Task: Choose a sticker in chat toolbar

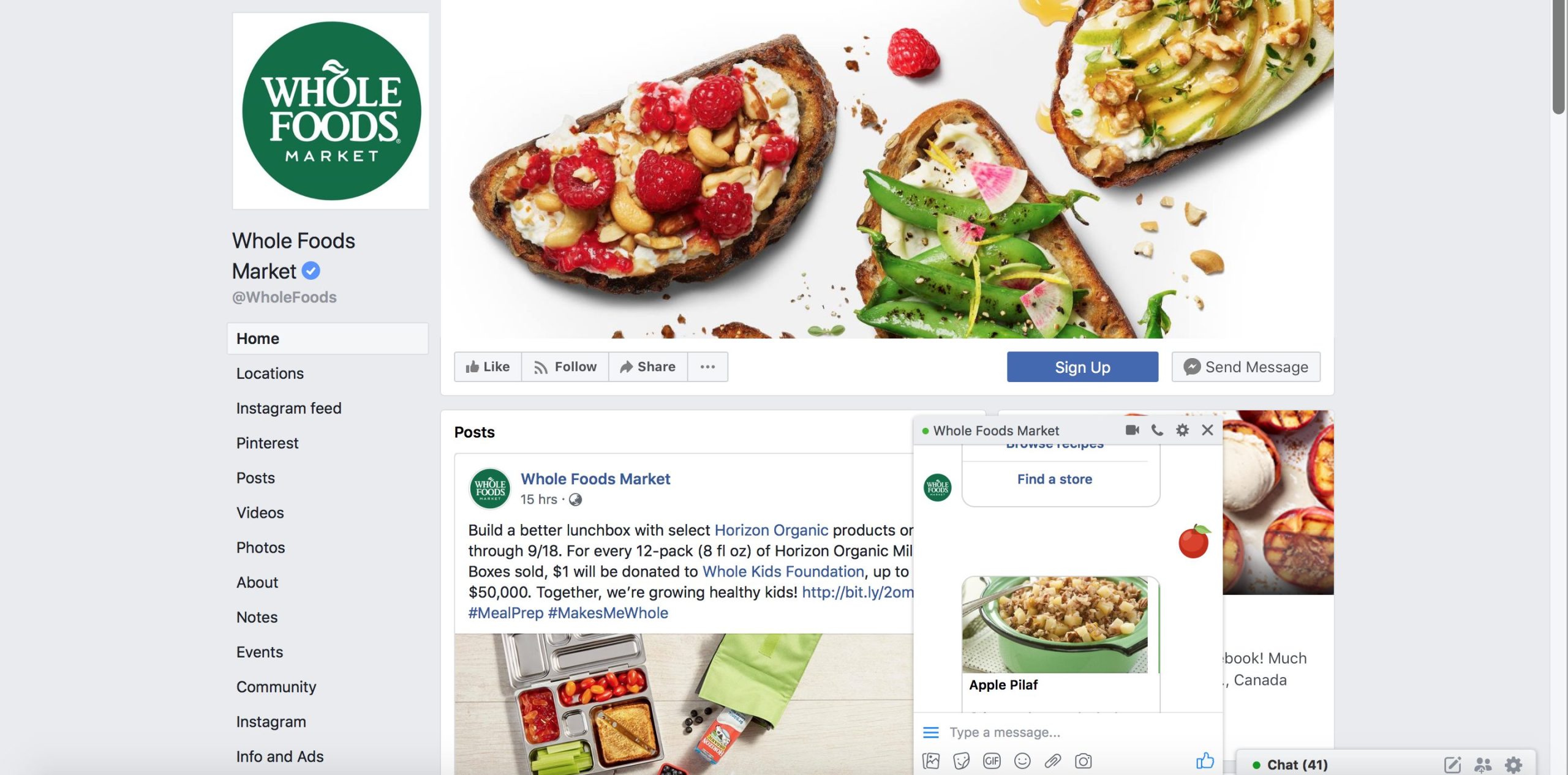Action: [x=962, y=761]
